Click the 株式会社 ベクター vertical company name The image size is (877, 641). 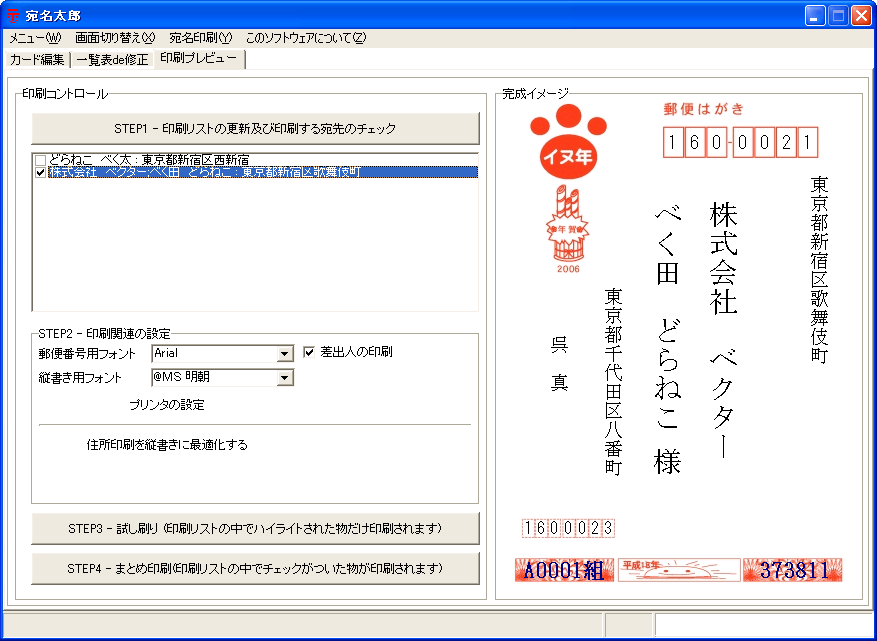tap(723, 330)
